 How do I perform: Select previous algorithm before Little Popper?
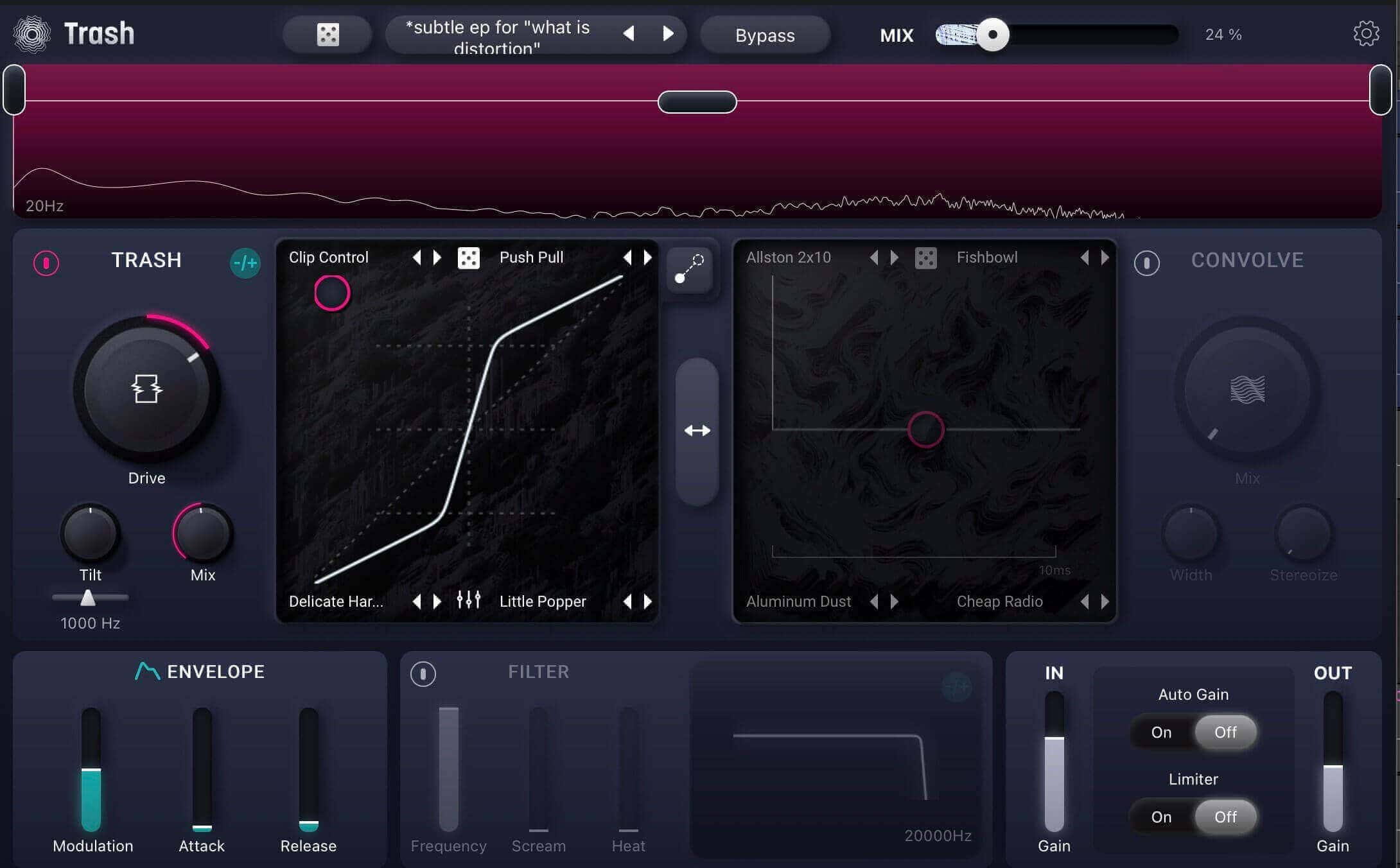point(627,602)
